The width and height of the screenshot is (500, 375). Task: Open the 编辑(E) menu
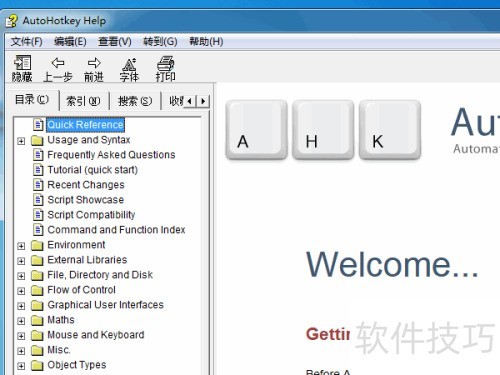pos(70,42)
